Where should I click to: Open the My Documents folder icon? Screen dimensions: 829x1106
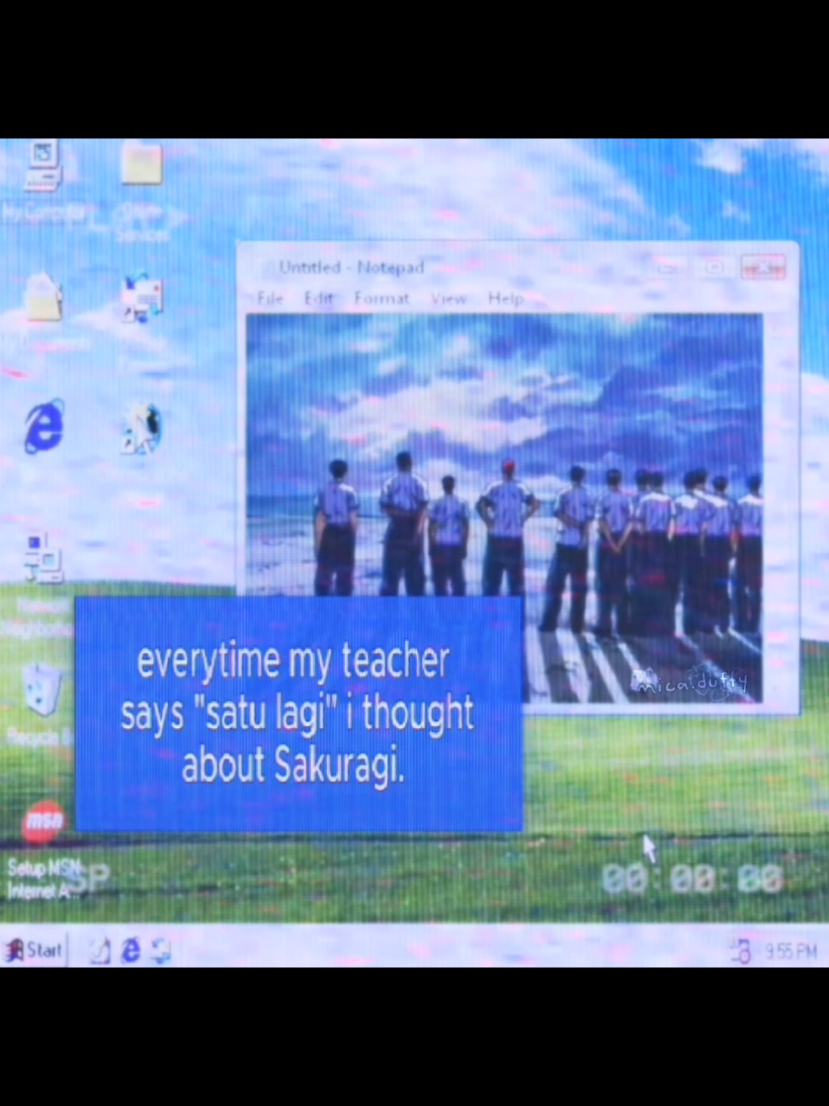pos(44,300)
